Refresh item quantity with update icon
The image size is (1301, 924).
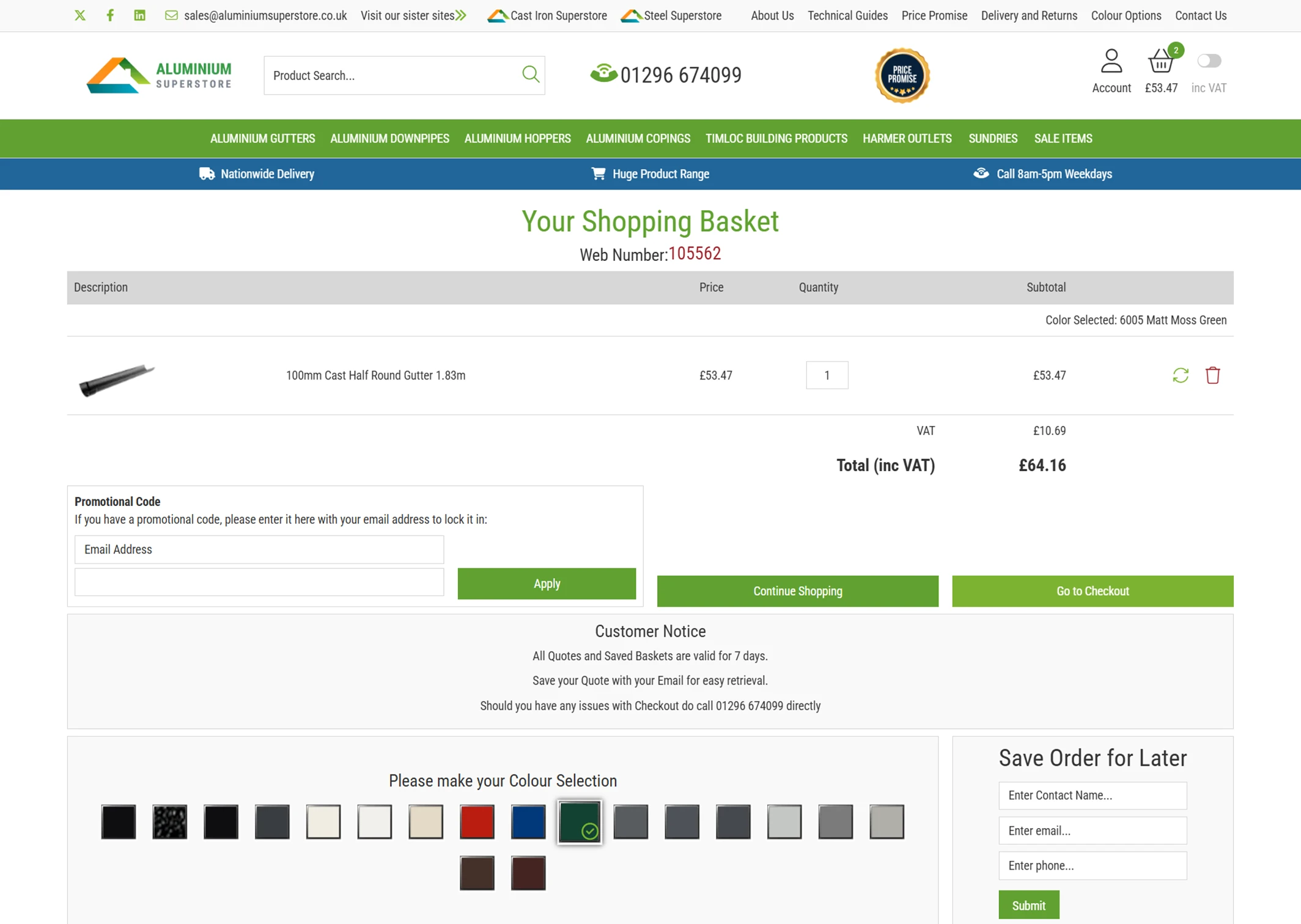tap(1181, 375)
